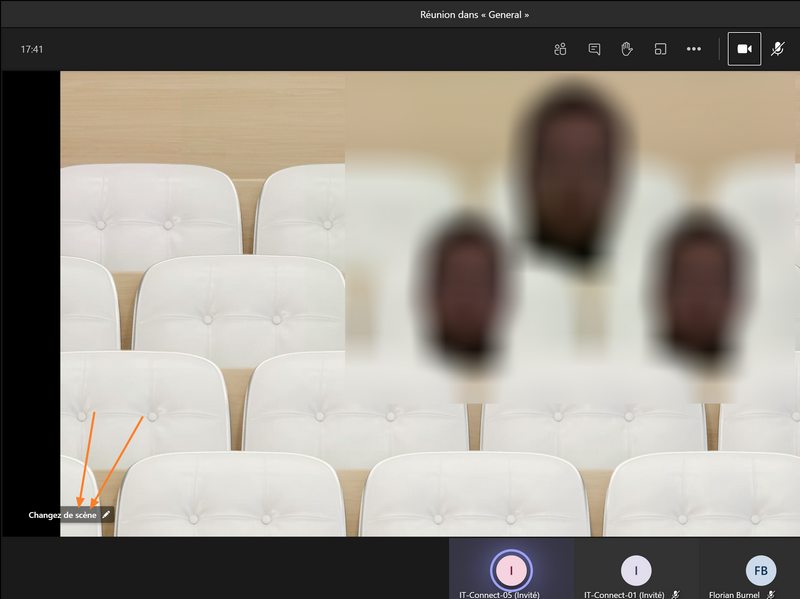Open More options with the ellipsis

(x=692, y=48)
